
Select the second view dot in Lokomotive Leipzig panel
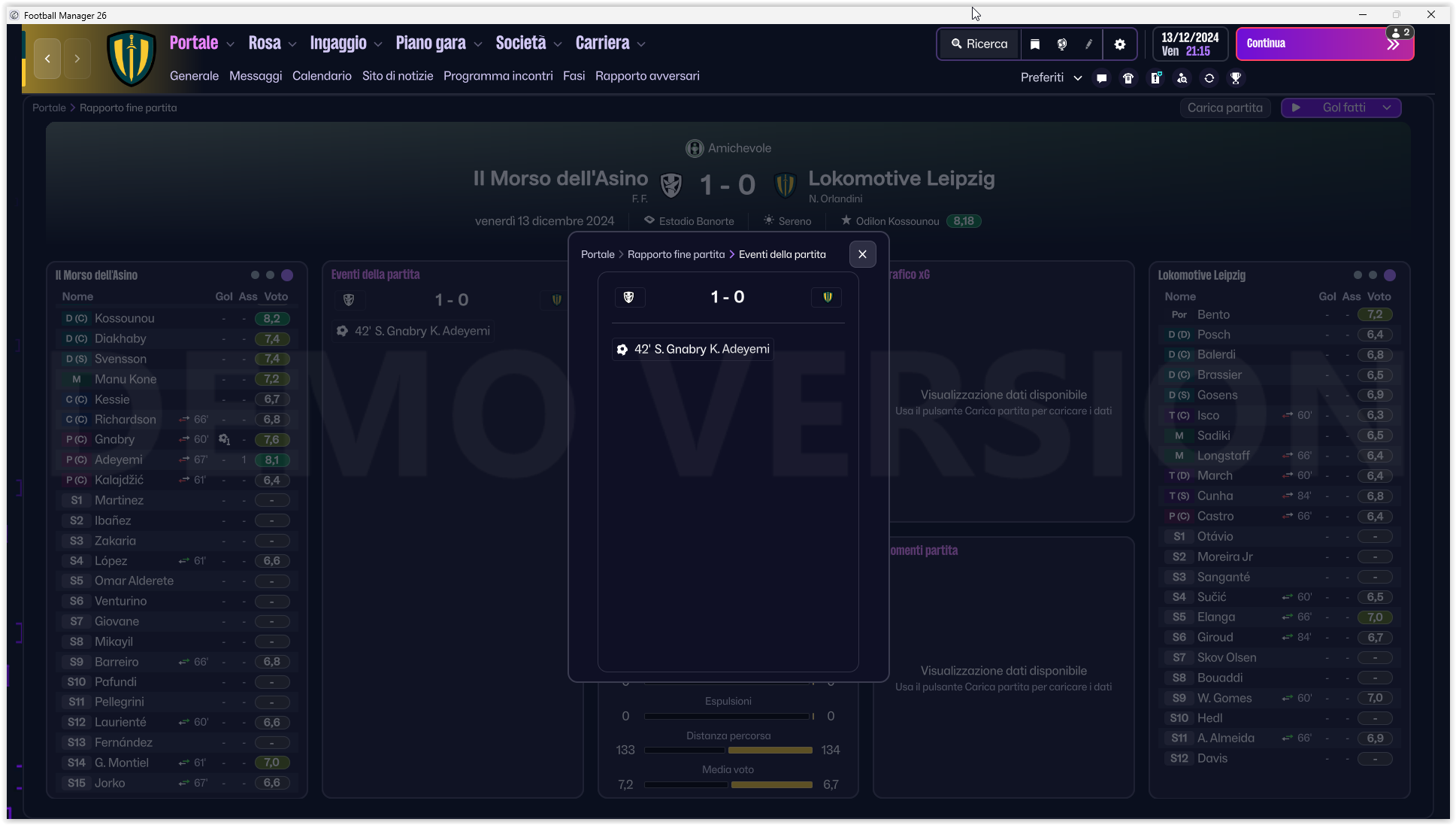[1373, 275]
